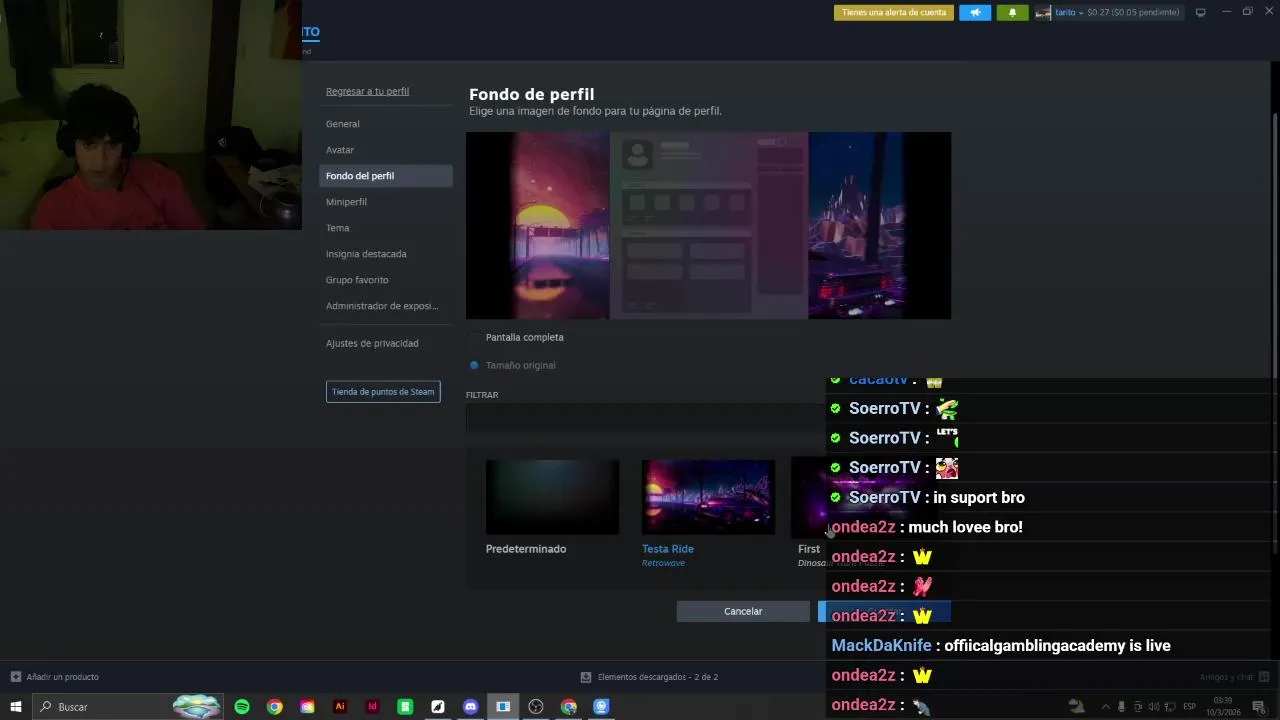The height and width of the screenshot is (720, 1280).
Task: Choose the Testa Ride background thumbnail
Action: click(708, 497)
